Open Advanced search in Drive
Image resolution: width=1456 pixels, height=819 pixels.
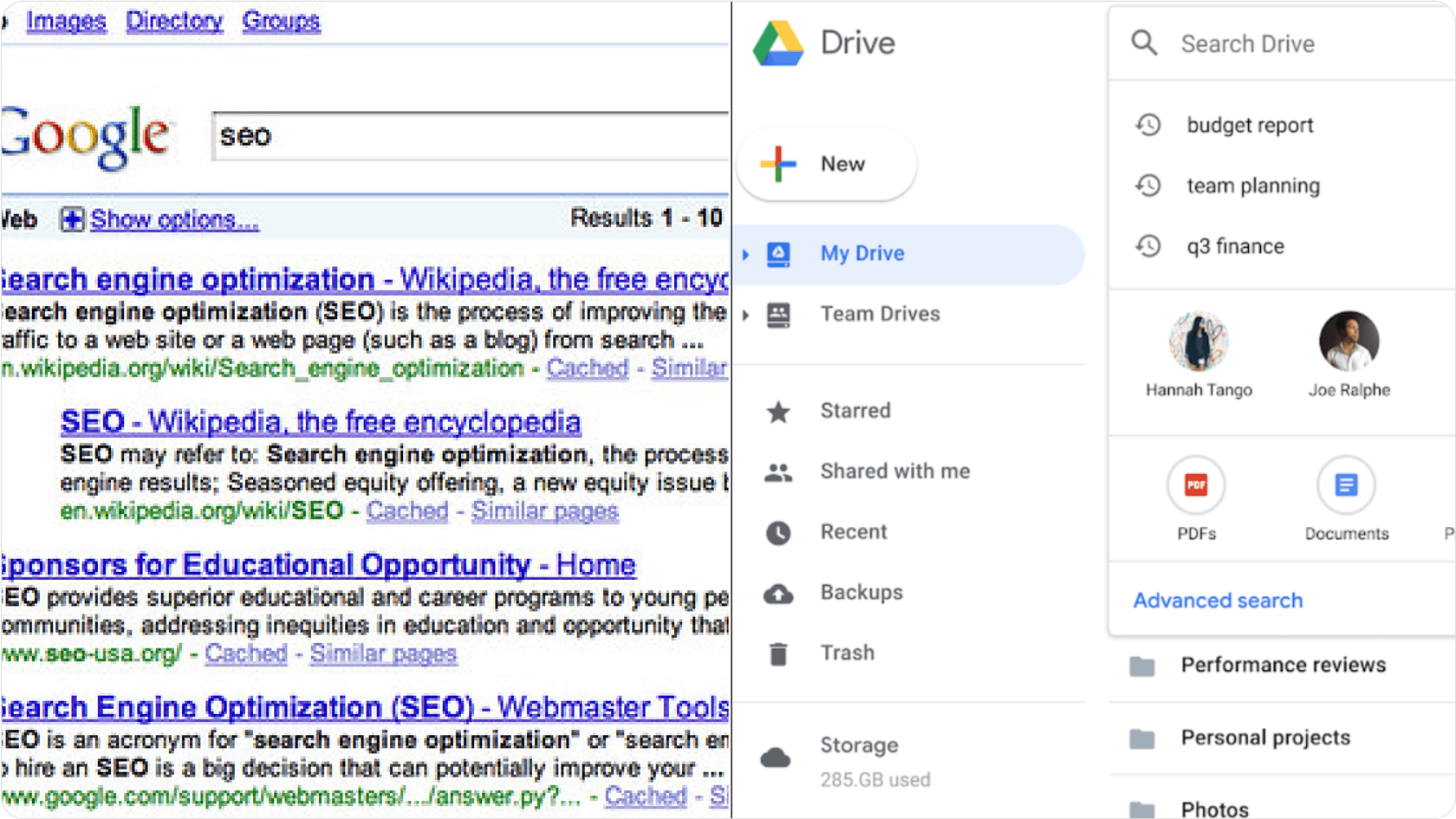tap(1218, 600)
